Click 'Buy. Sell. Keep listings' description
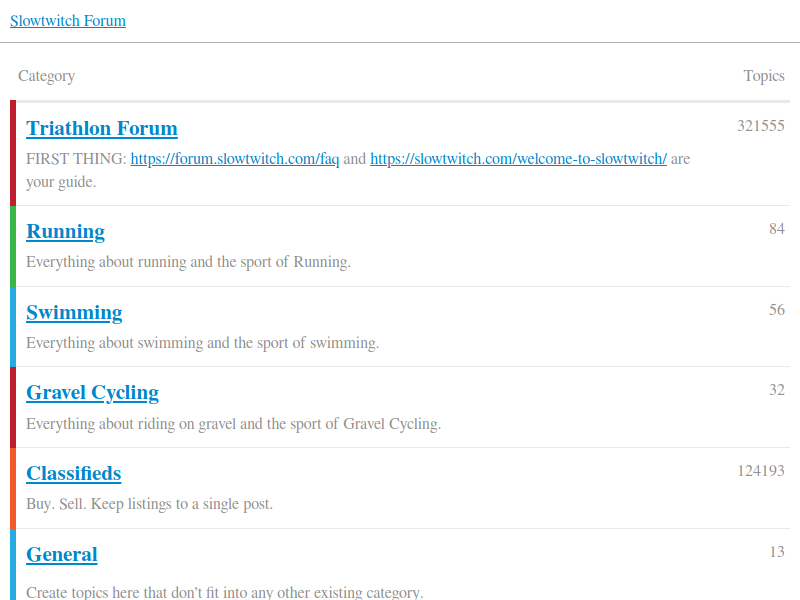This screenshot has width=800, height=600. pyautogui.click(x=149, y=504)
